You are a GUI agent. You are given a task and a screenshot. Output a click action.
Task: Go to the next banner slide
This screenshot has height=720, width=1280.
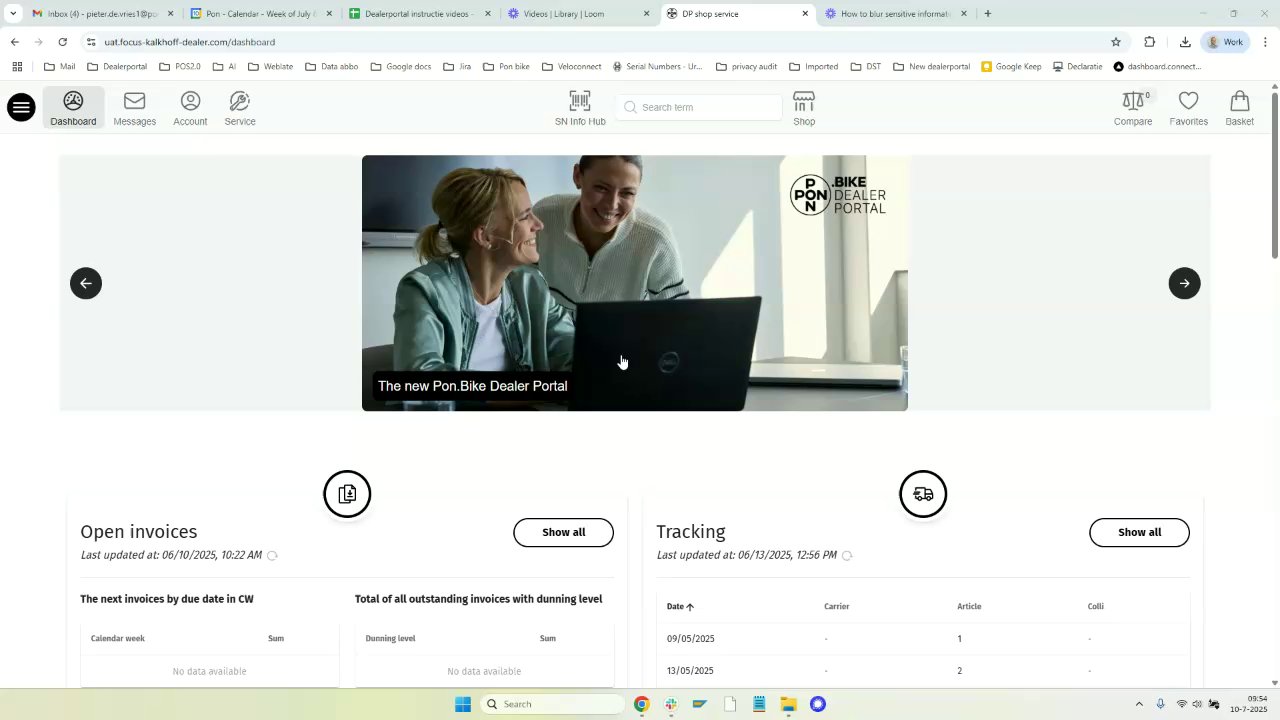tap(1184, 283)
